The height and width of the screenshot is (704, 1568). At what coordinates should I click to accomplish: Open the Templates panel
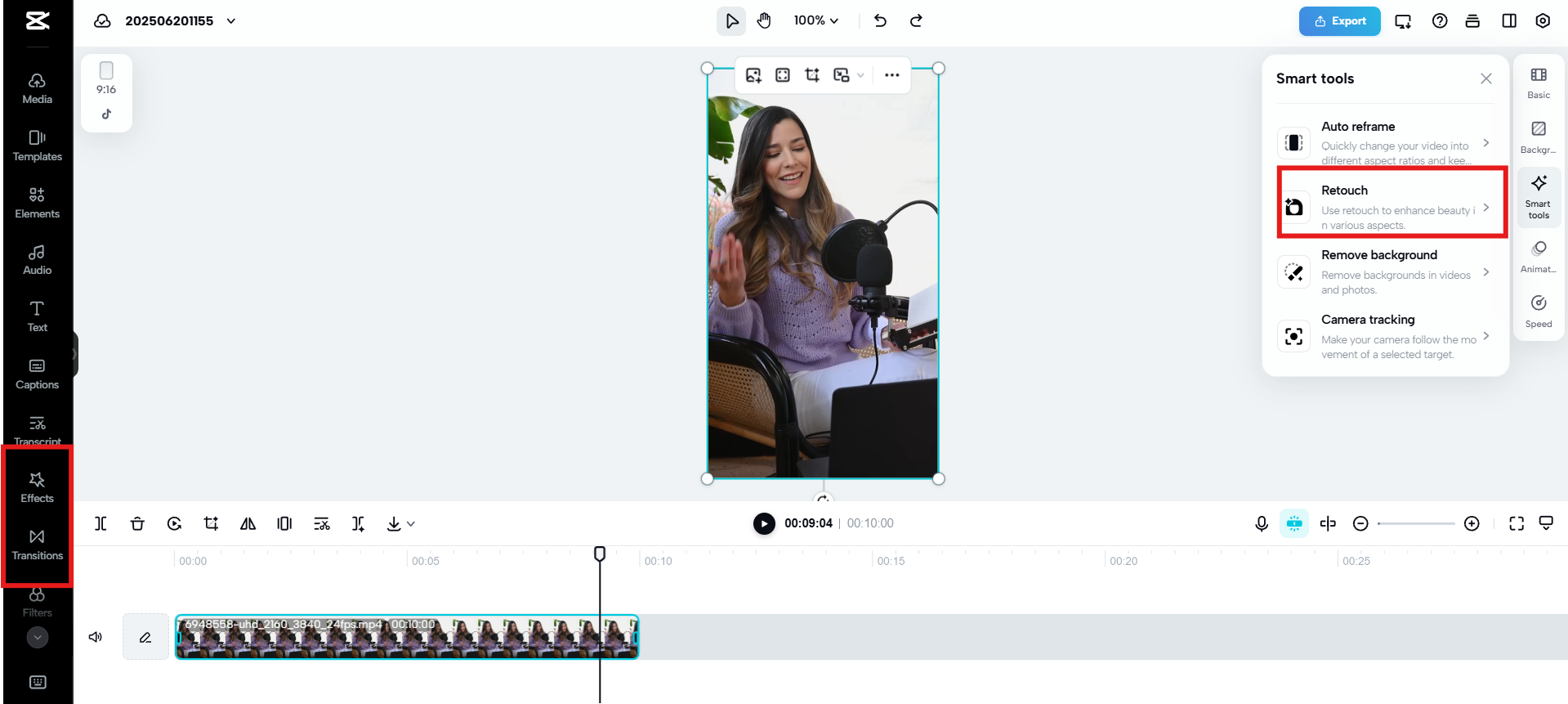click(37, 146)
